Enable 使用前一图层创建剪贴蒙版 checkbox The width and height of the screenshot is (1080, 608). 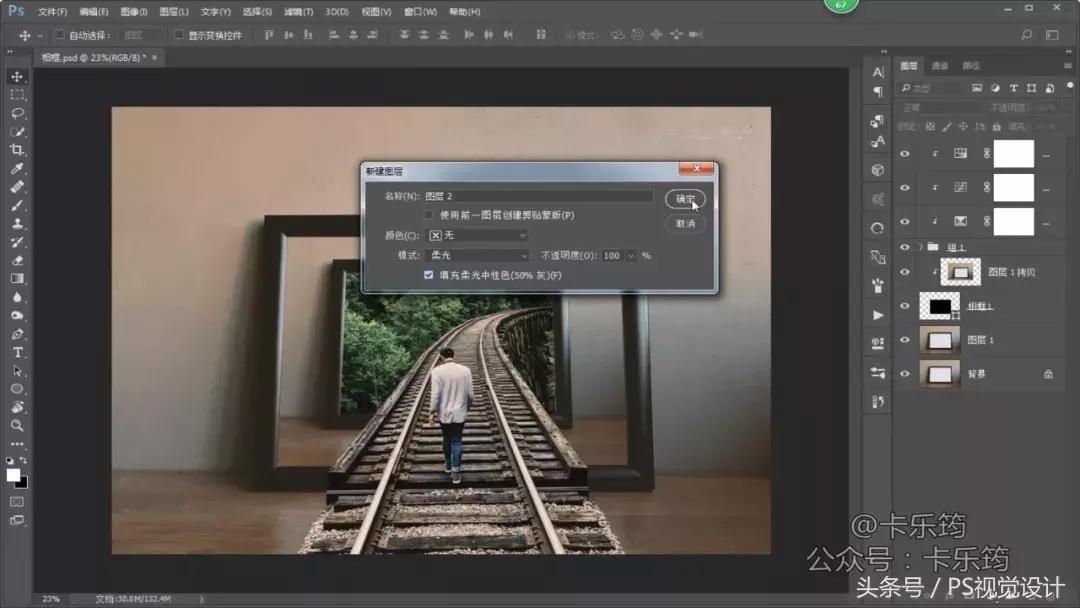tap(429, 215)
